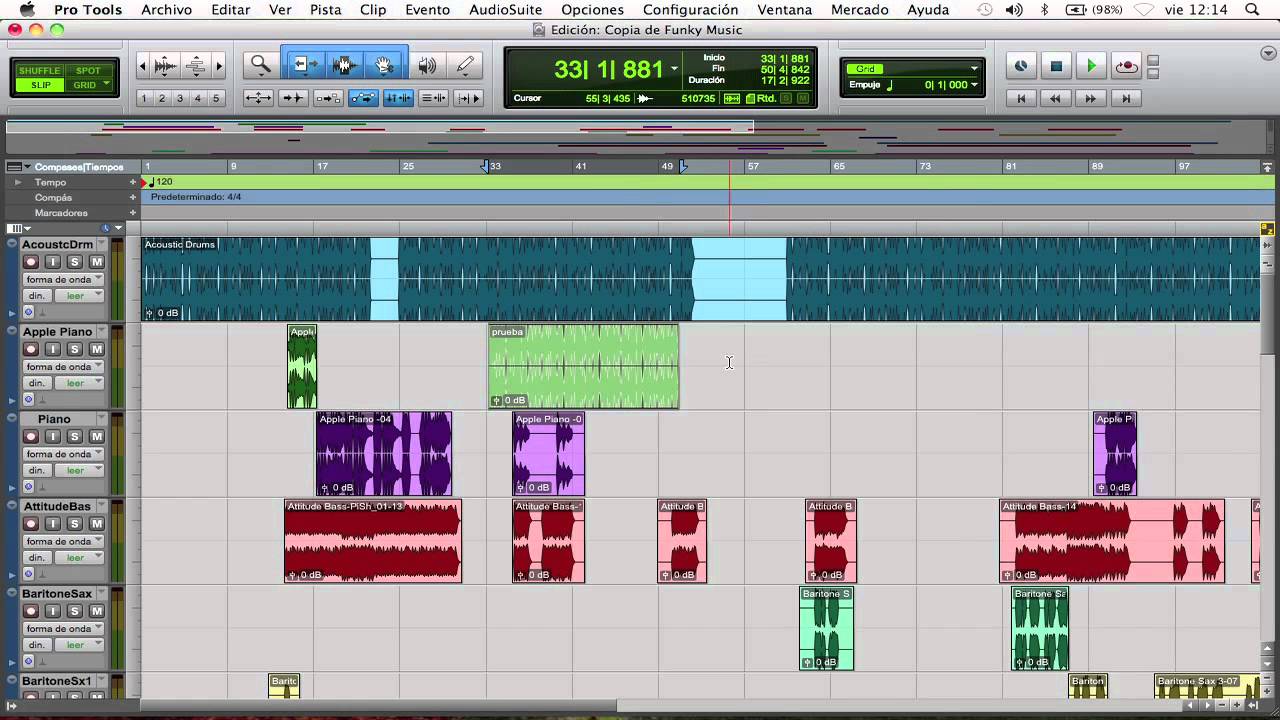Click the Fast Forward button
The width and height of the screenshot is (1280, 720).
pos(1091,98)
